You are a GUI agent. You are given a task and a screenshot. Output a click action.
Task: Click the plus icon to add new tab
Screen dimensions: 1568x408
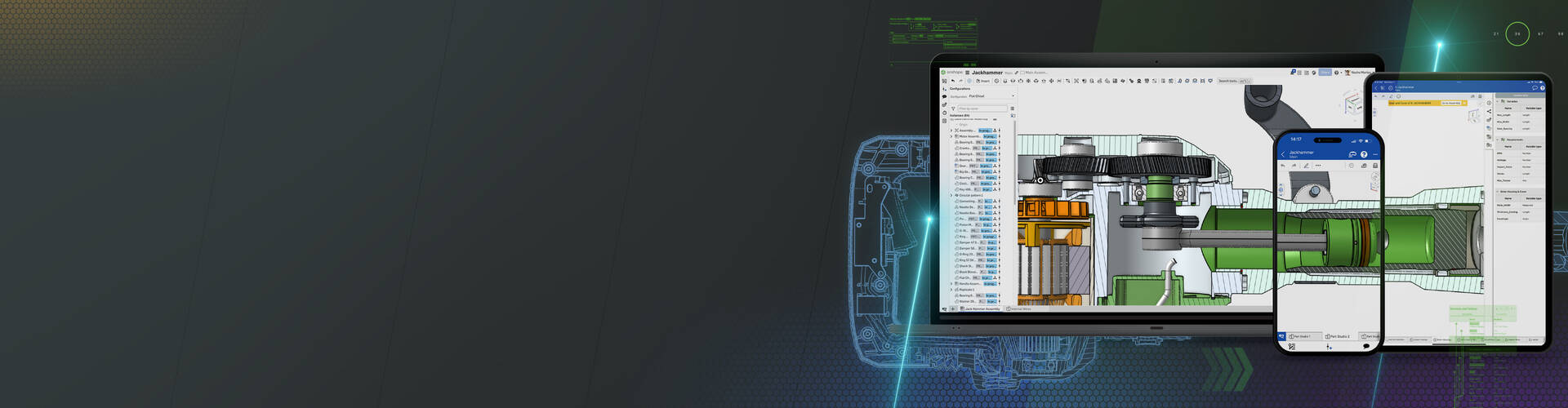click(952, 309)
